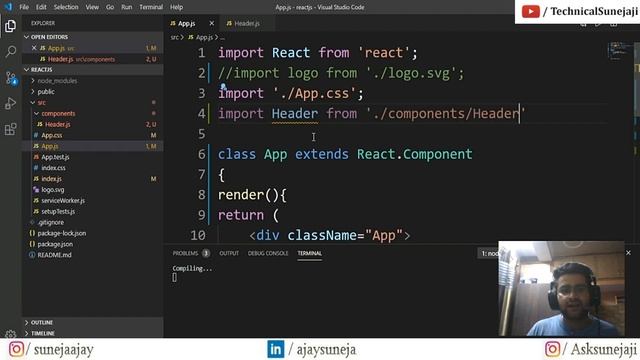
Task: Open index.css file
Action: click(x=93, y=168)
